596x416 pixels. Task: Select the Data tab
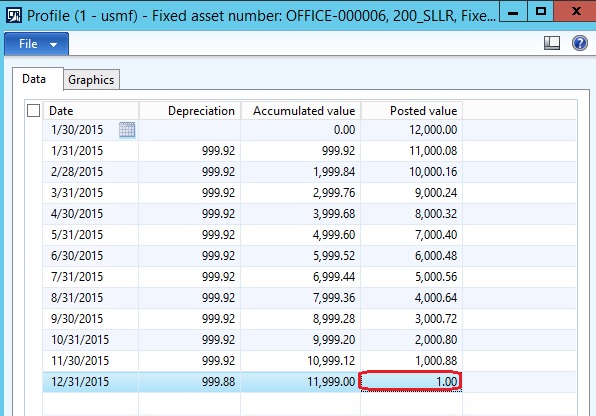[34, 79]
